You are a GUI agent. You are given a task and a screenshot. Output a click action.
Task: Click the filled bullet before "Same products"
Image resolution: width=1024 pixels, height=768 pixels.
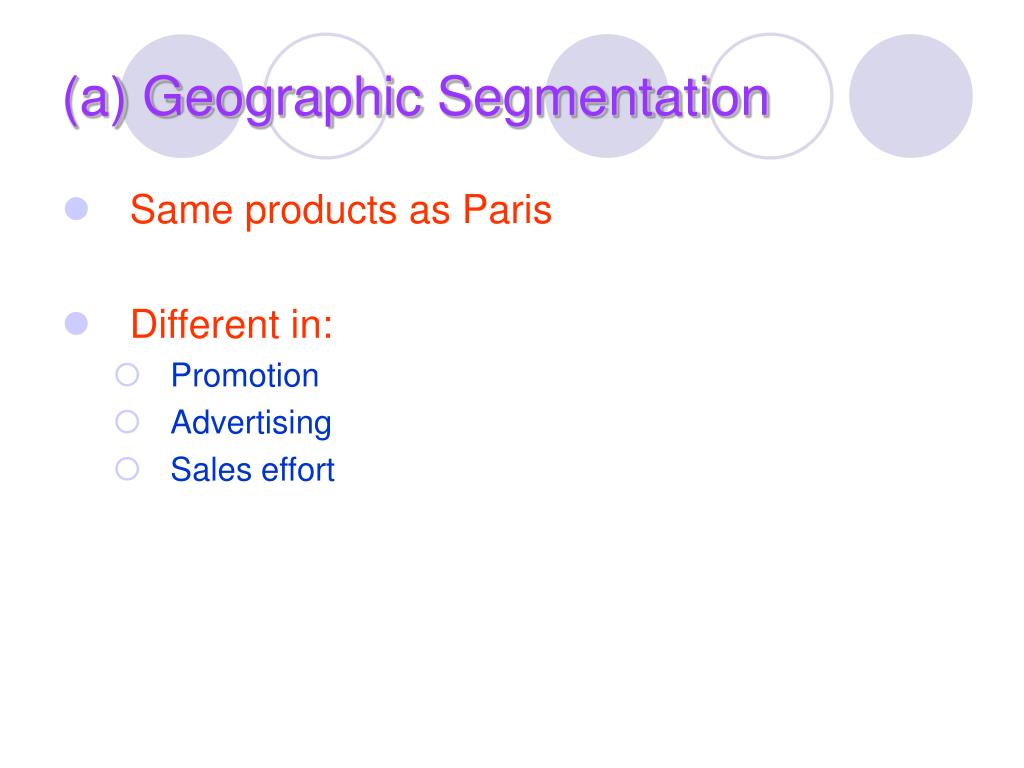(77, 209)
